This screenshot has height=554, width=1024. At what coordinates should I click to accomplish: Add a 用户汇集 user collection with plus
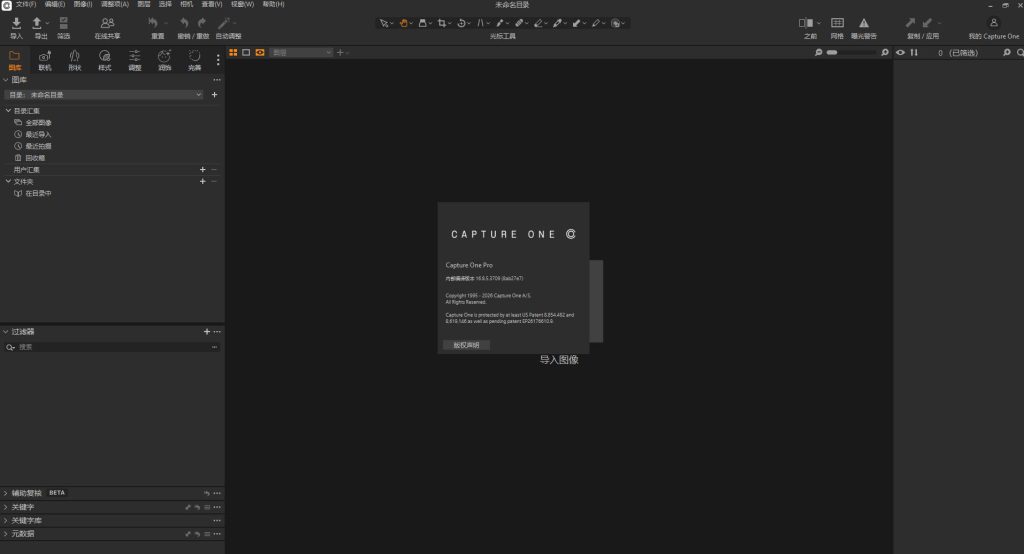(x=202, y=170)
